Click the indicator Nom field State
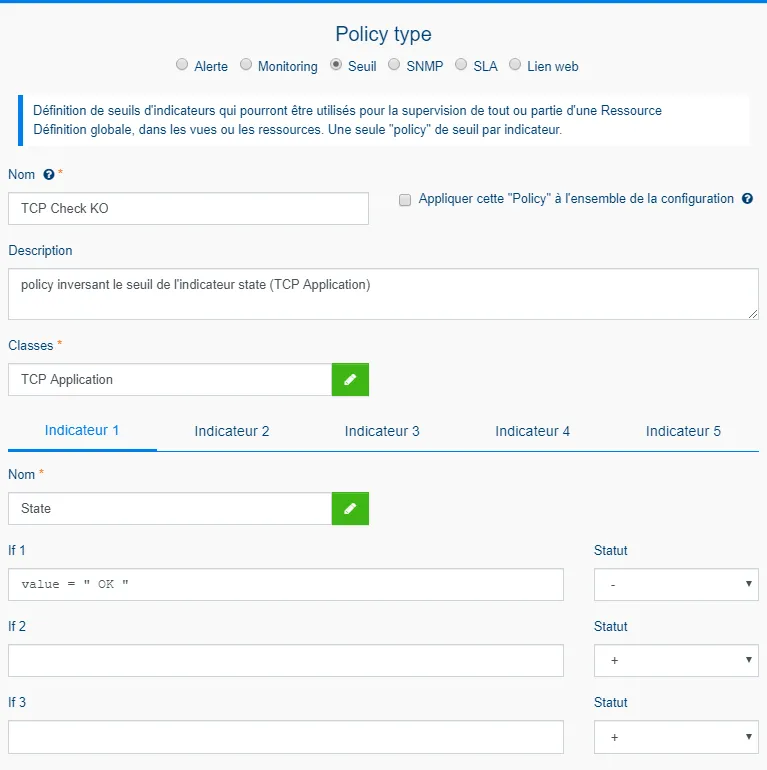The width and height of the screenshot is (767, 770). click(x=170, y=509)
